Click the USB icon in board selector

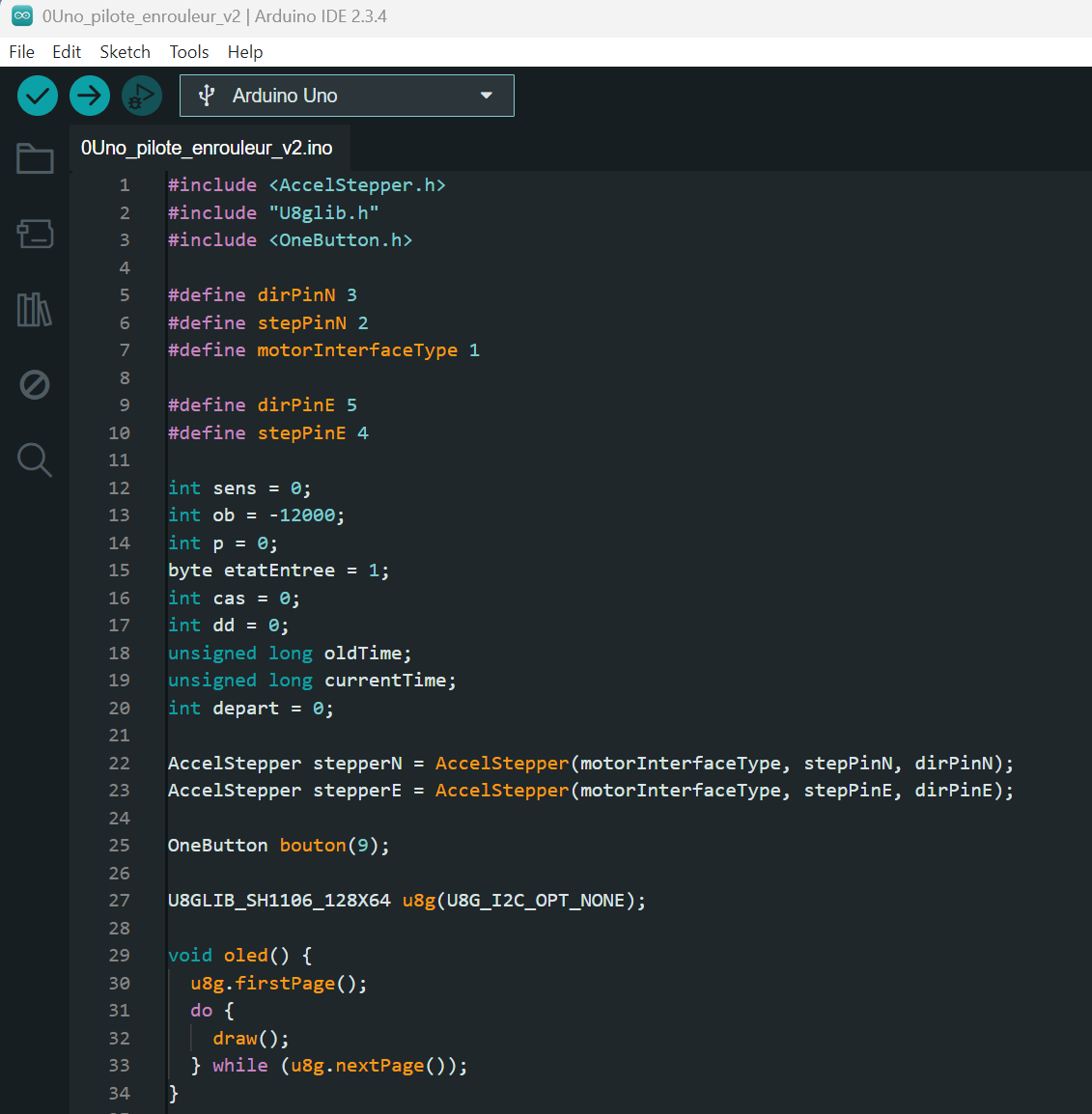point(206,96)
